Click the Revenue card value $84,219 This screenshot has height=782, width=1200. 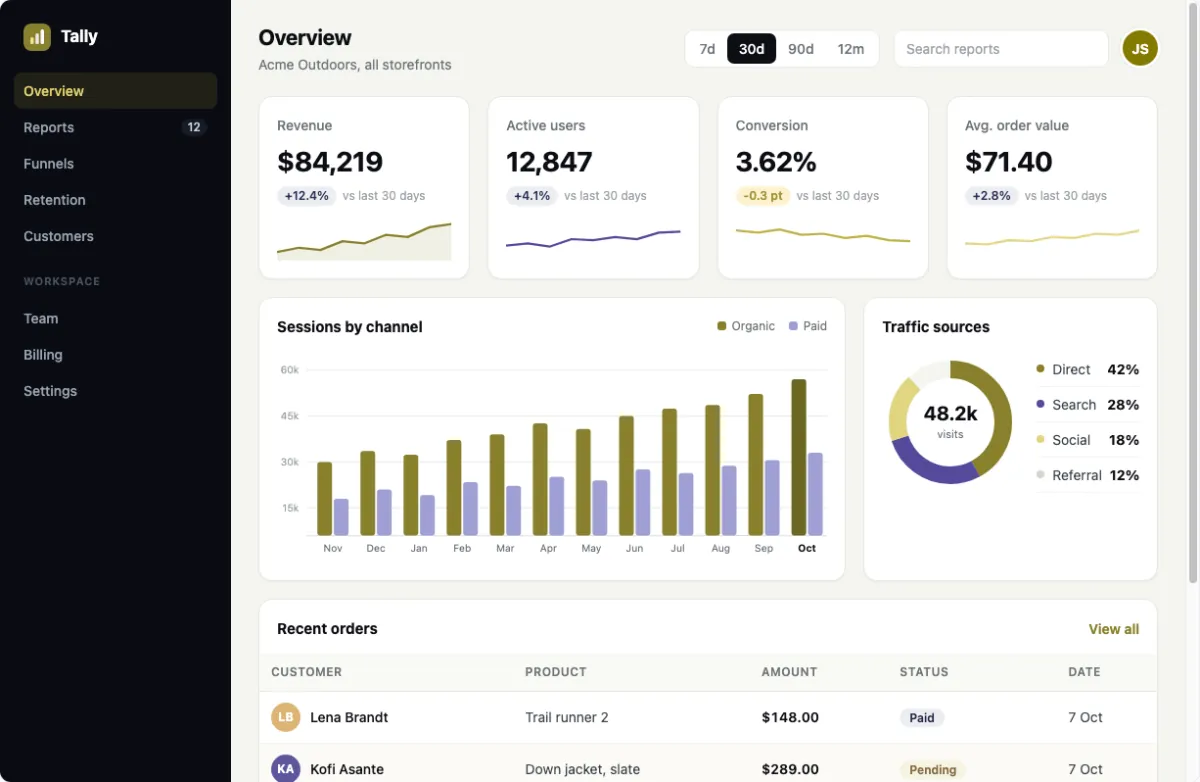(330, 162)
